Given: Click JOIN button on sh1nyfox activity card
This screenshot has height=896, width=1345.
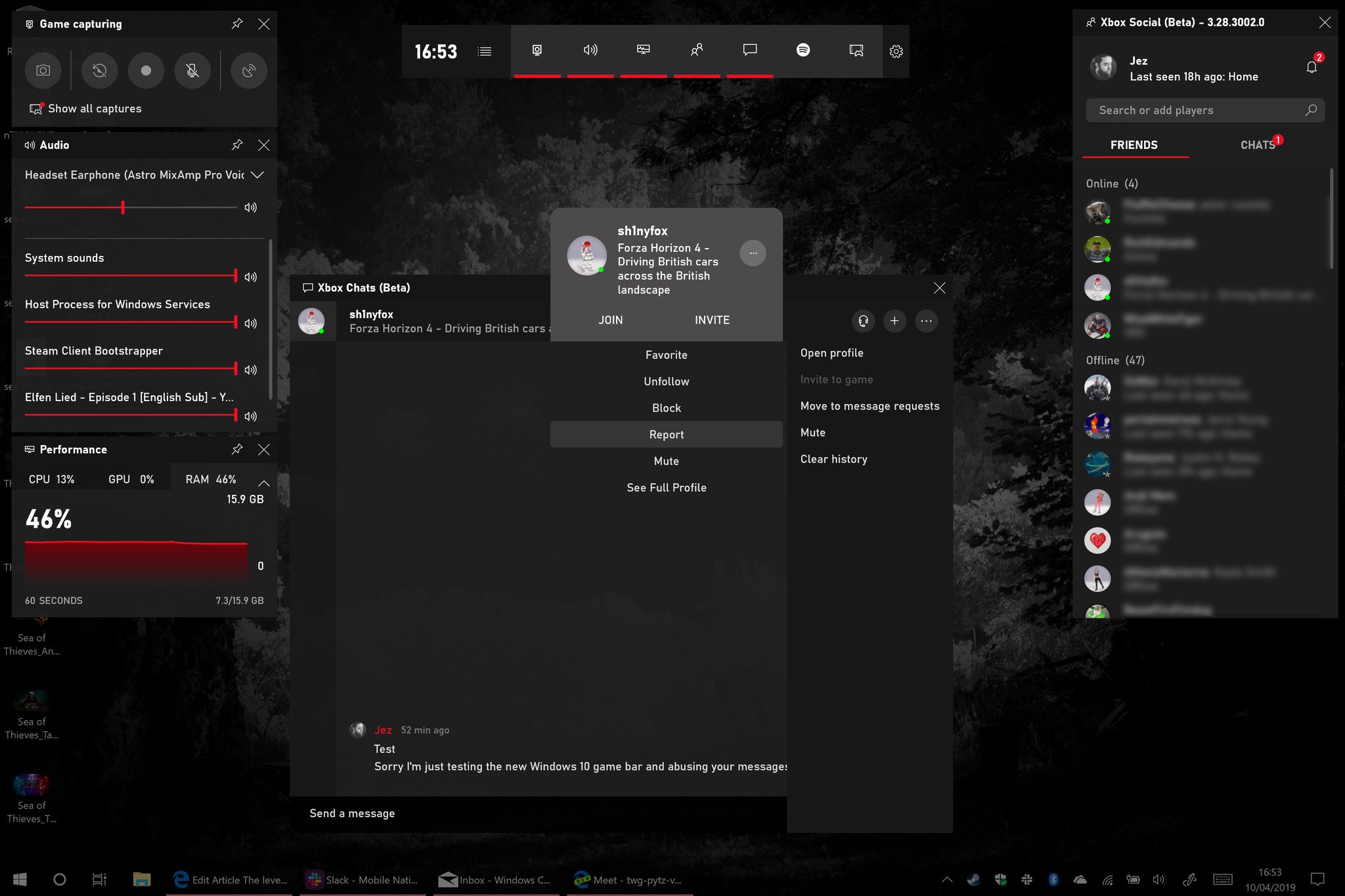Looking at the screenshot, I should pos(610,319).
